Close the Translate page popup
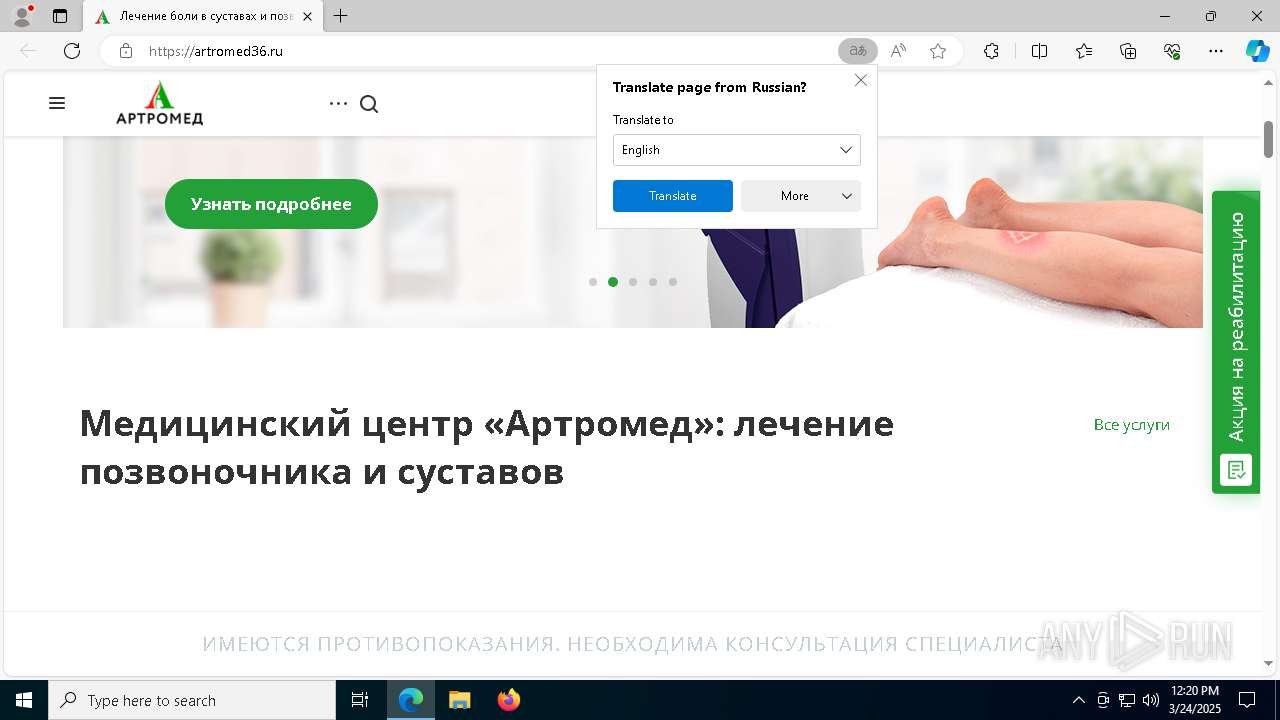This screenshot has width=1280, height=720. click(860, 80)
